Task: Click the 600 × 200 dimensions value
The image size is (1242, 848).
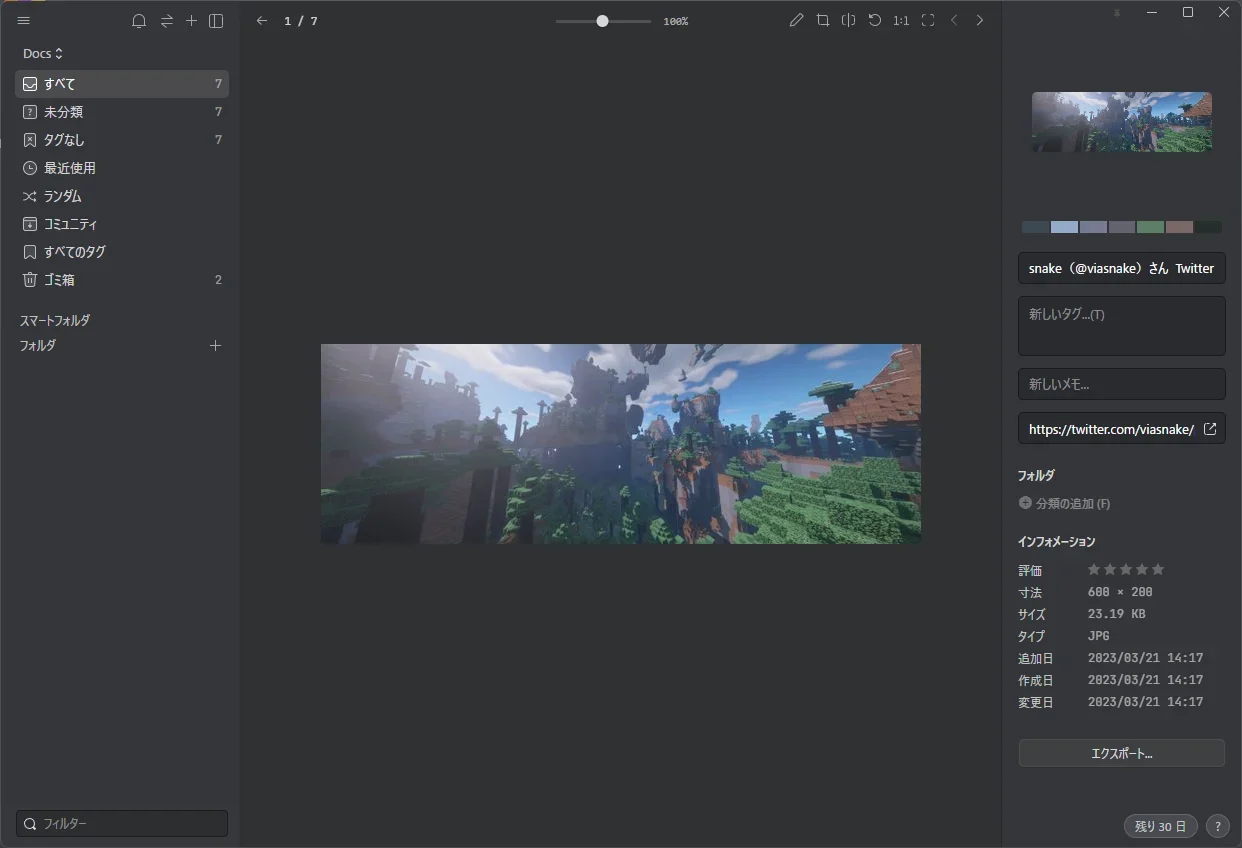Action: 1120,592
